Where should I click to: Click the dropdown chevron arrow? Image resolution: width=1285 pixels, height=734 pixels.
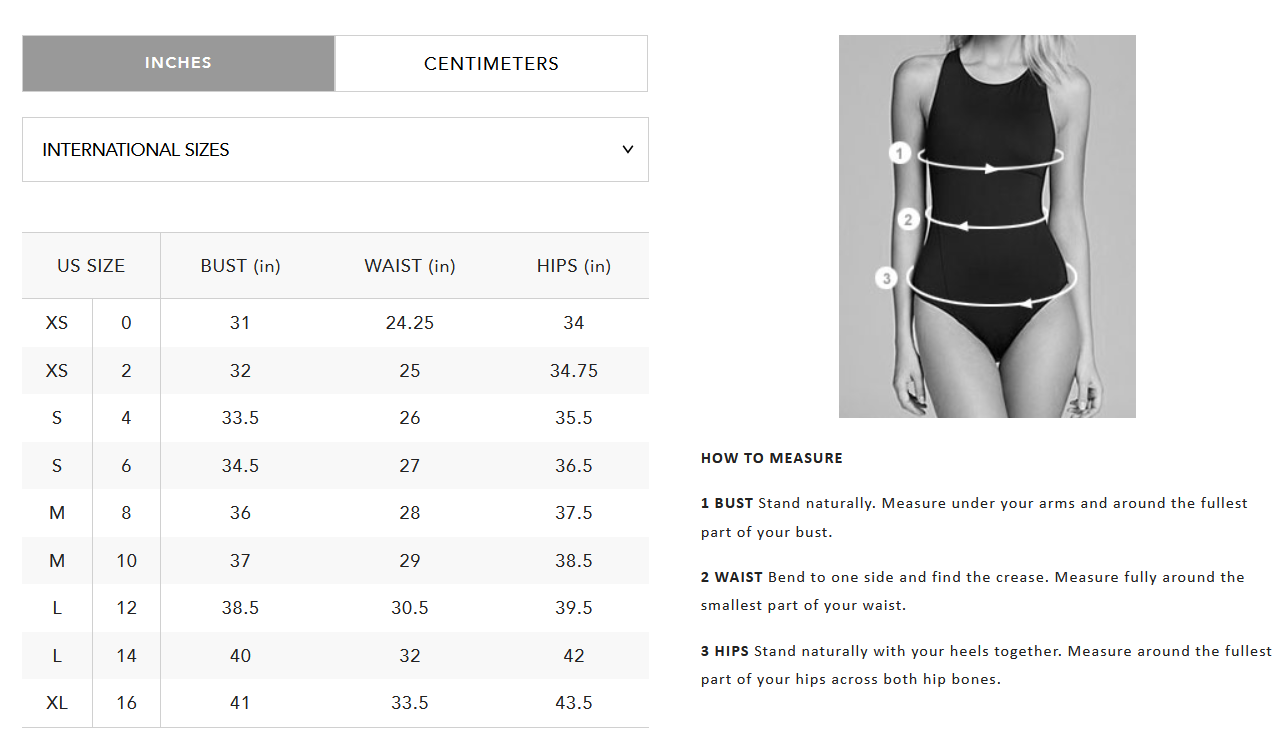pos(628,150)
